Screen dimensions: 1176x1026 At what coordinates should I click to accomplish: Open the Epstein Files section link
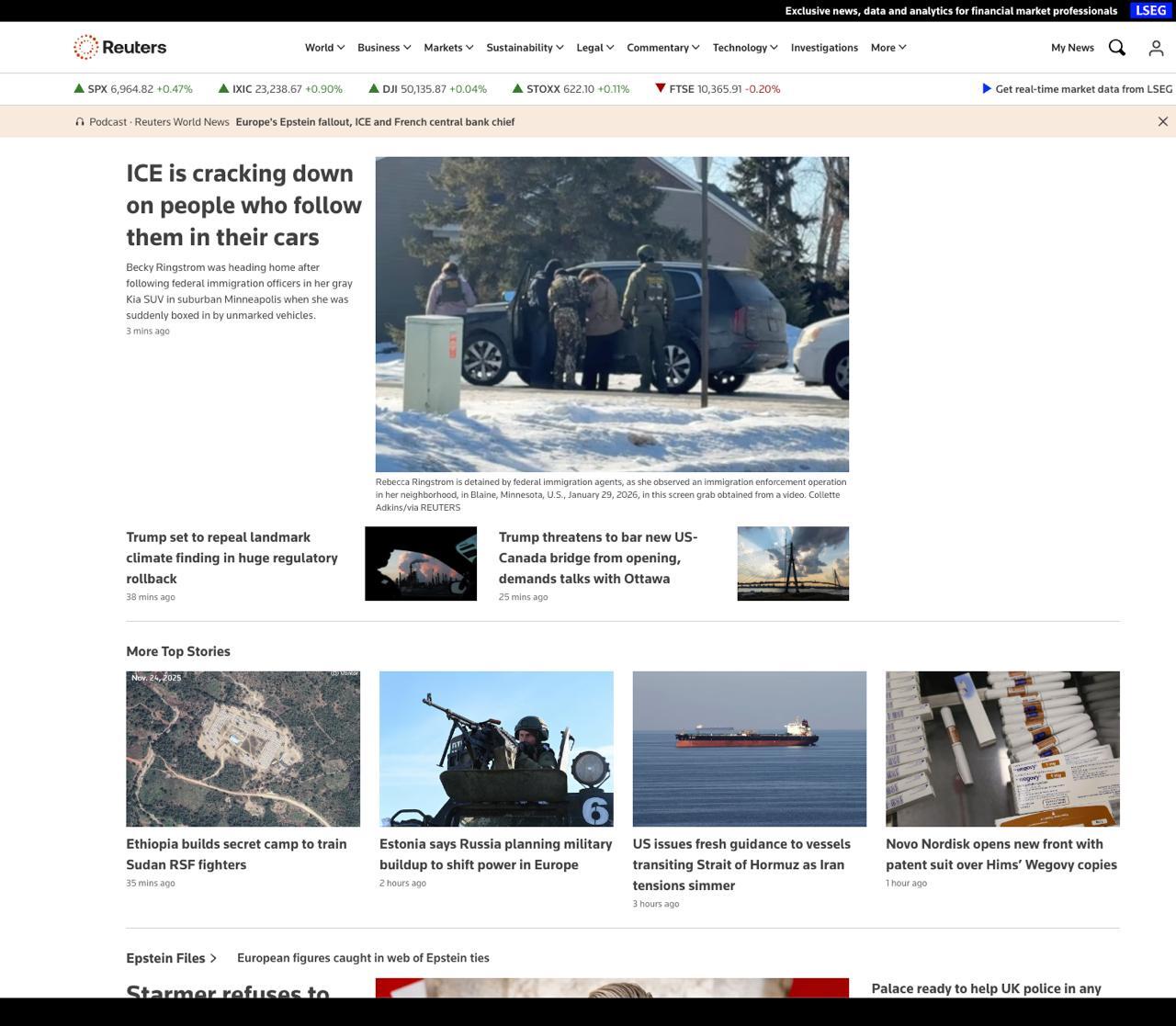click(x=171, y=958)
